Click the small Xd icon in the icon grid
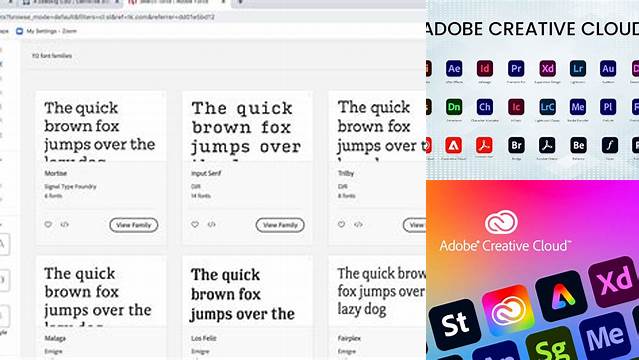The height and width of the screenshot is (360, 639). pyautogui.click(x=547, y=69)
